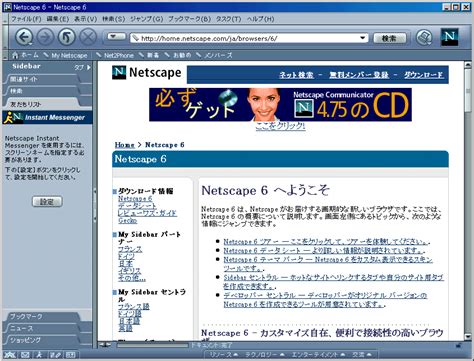Collapse the personal toolbar using its grippy

(5, 55)
